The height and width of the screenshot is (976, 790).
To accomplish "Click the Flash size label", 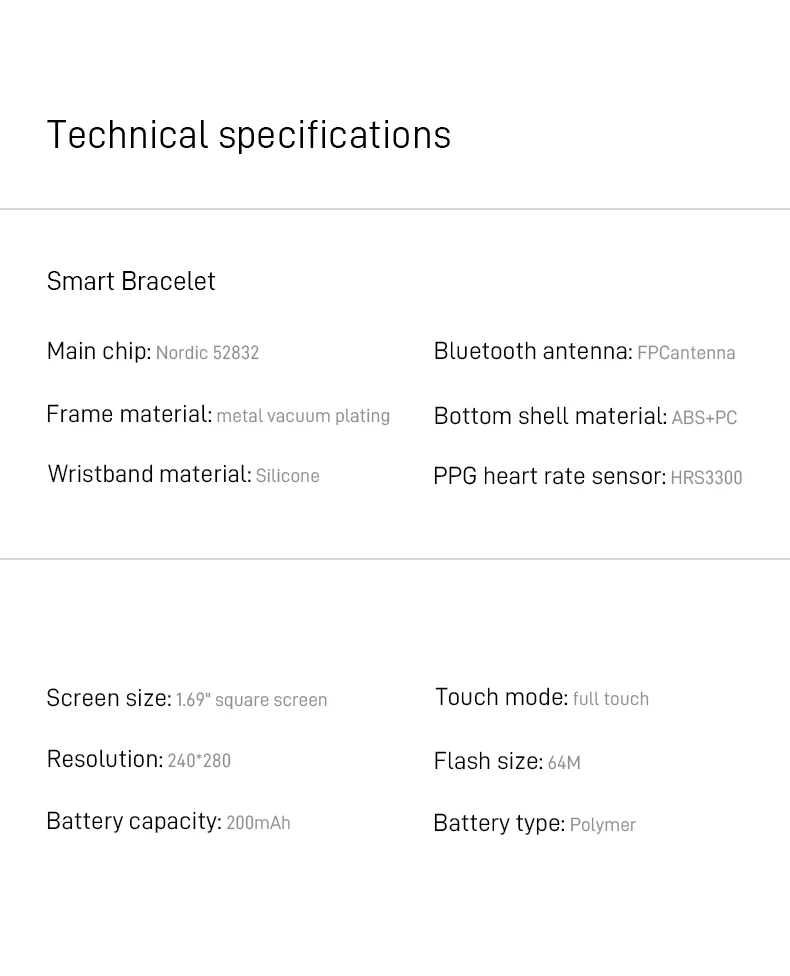I will click(x=488, y=761).
